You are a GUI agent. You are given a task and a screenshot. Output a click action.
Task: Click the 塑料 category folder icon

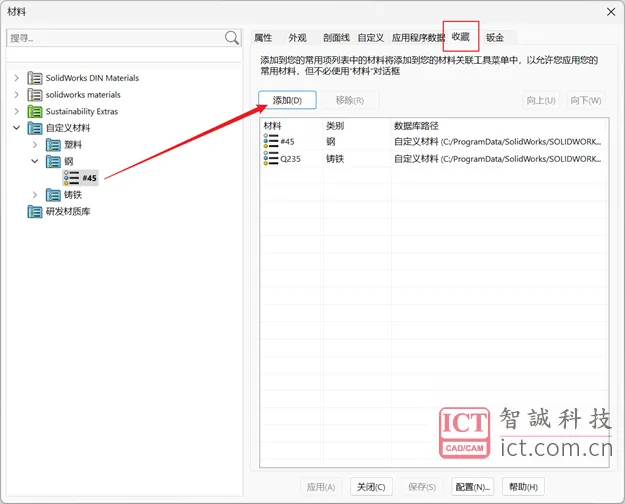coord(53,145)
